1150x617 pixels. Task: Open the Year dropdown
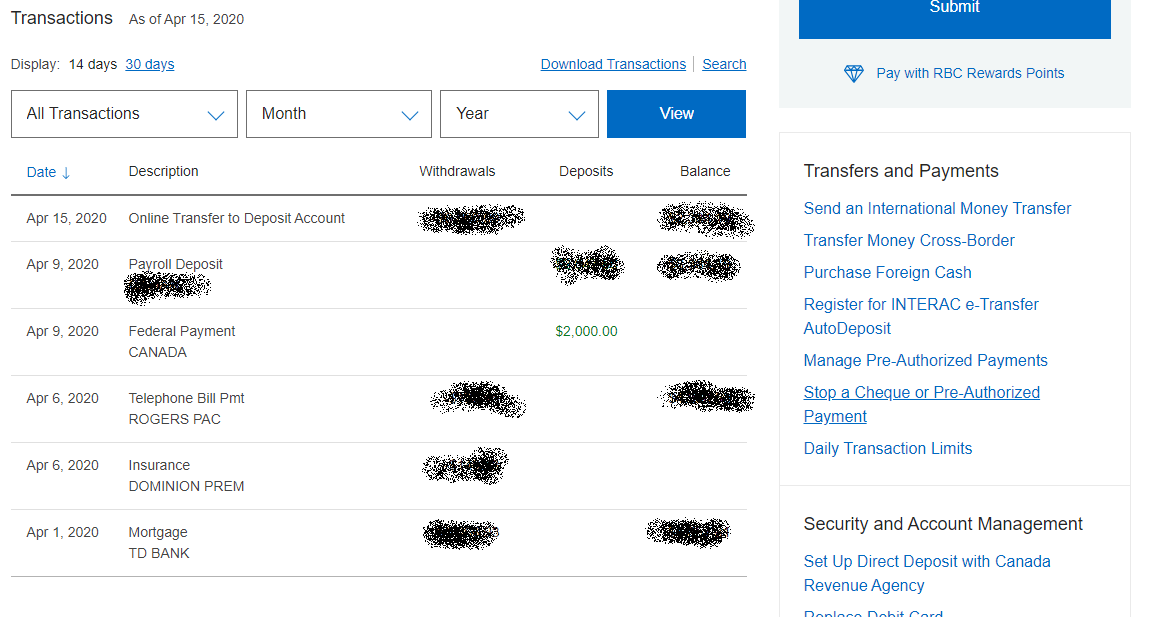(x=519, y=114)
